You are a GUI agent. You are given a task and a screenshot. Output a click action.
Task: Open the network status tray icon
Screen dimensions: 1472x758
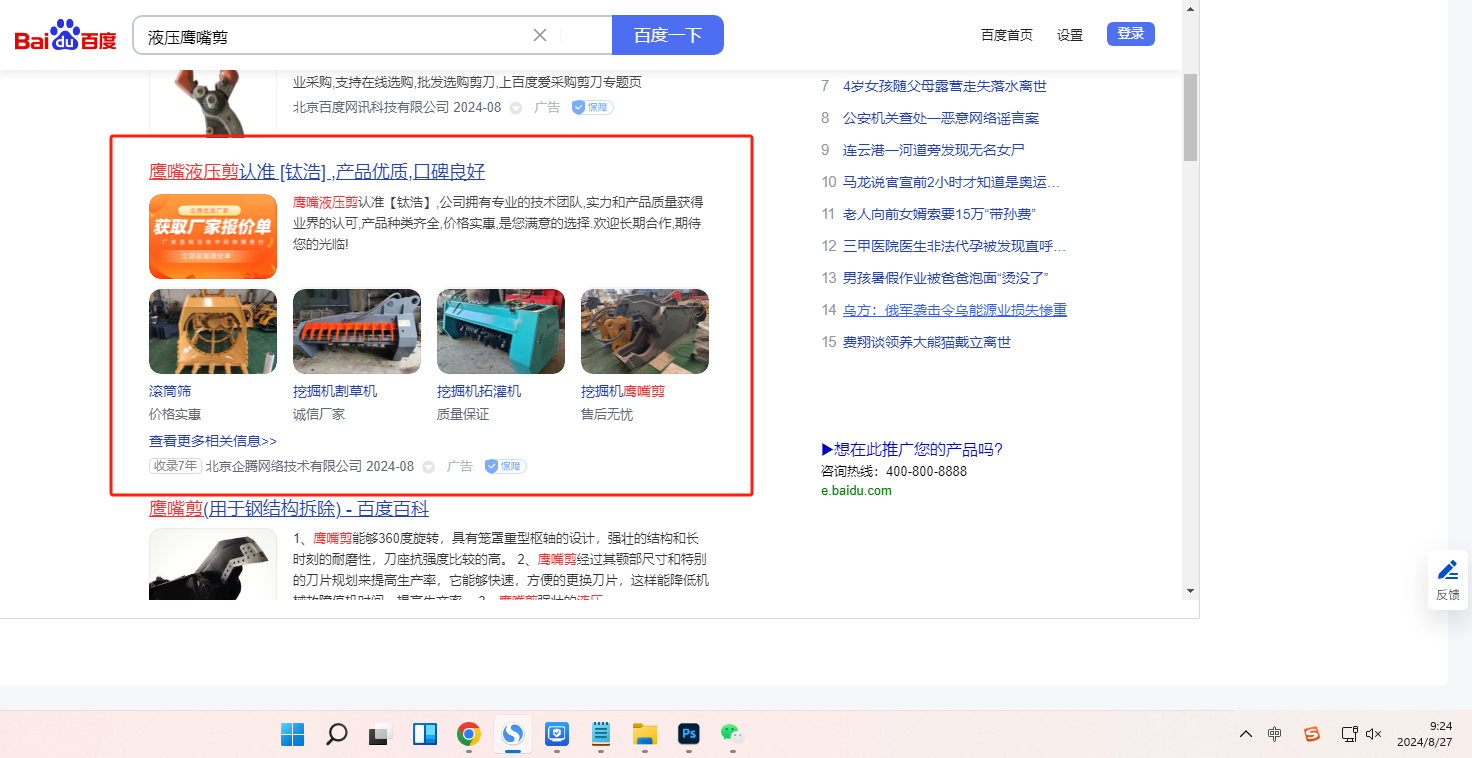coord(1349,734)
